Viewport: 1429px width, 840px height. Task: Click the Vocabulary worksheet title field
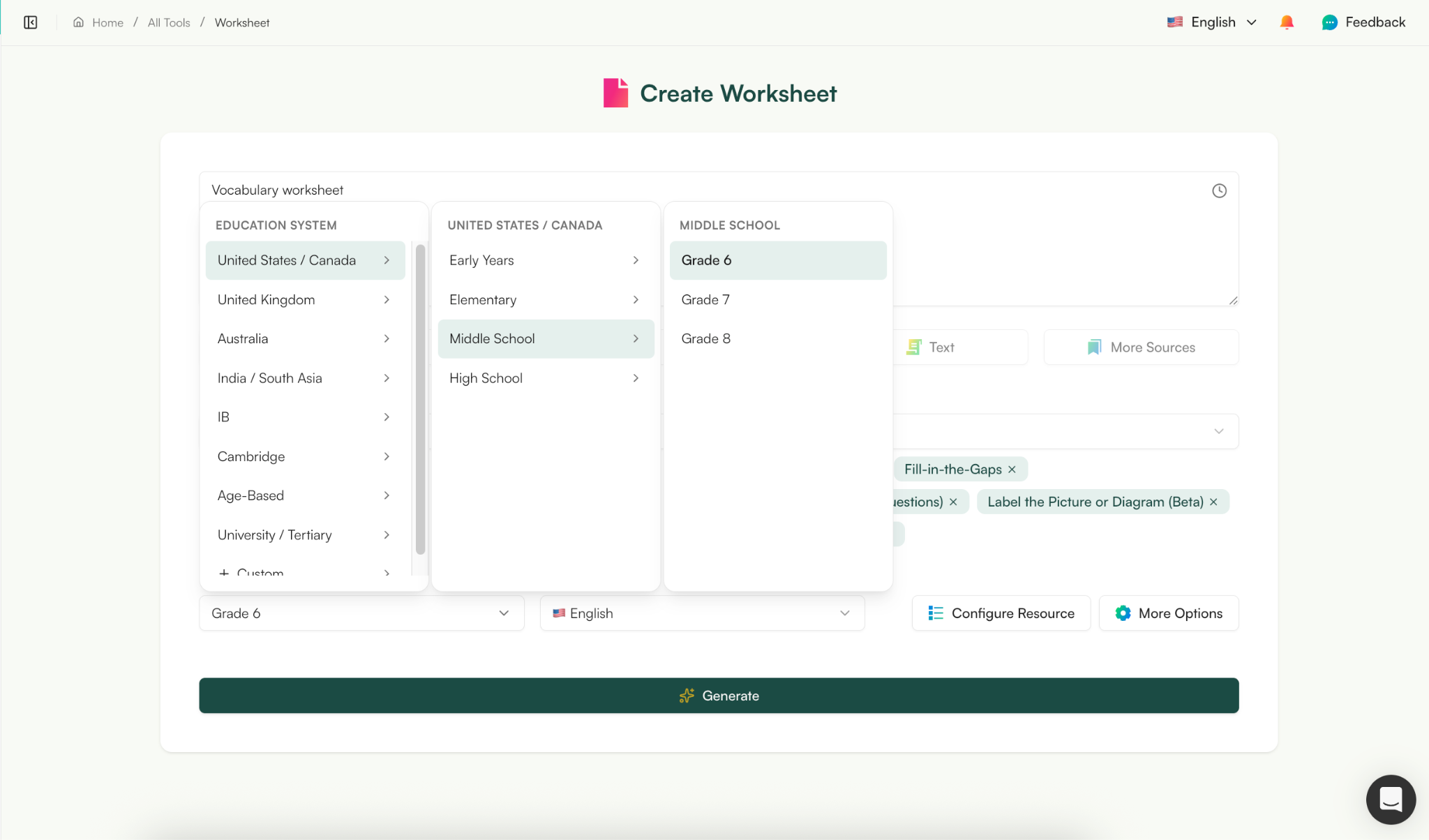pyautogui.click(x=277, y=189)
